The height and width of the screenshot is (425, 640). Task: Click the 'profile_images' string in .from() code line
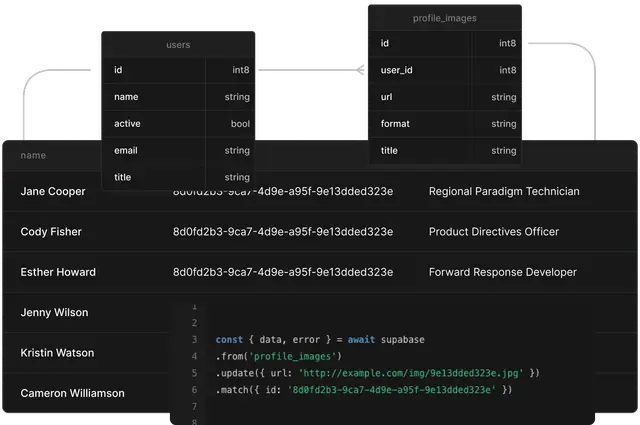coord(299,356)
